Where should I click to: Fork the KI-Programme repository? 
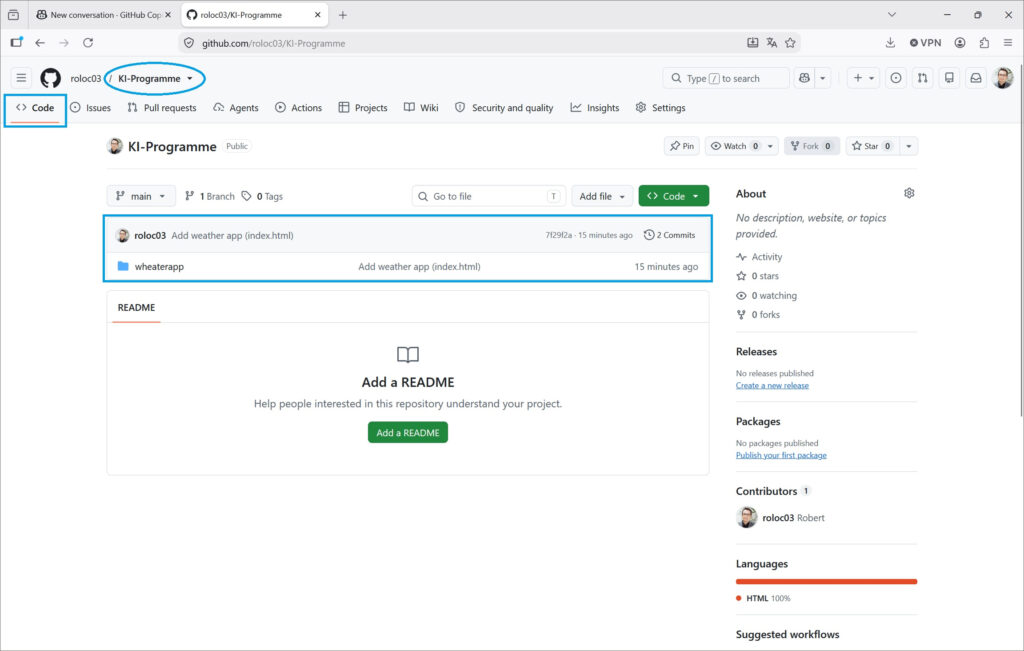pyautogui.click(x=811, y=146)
